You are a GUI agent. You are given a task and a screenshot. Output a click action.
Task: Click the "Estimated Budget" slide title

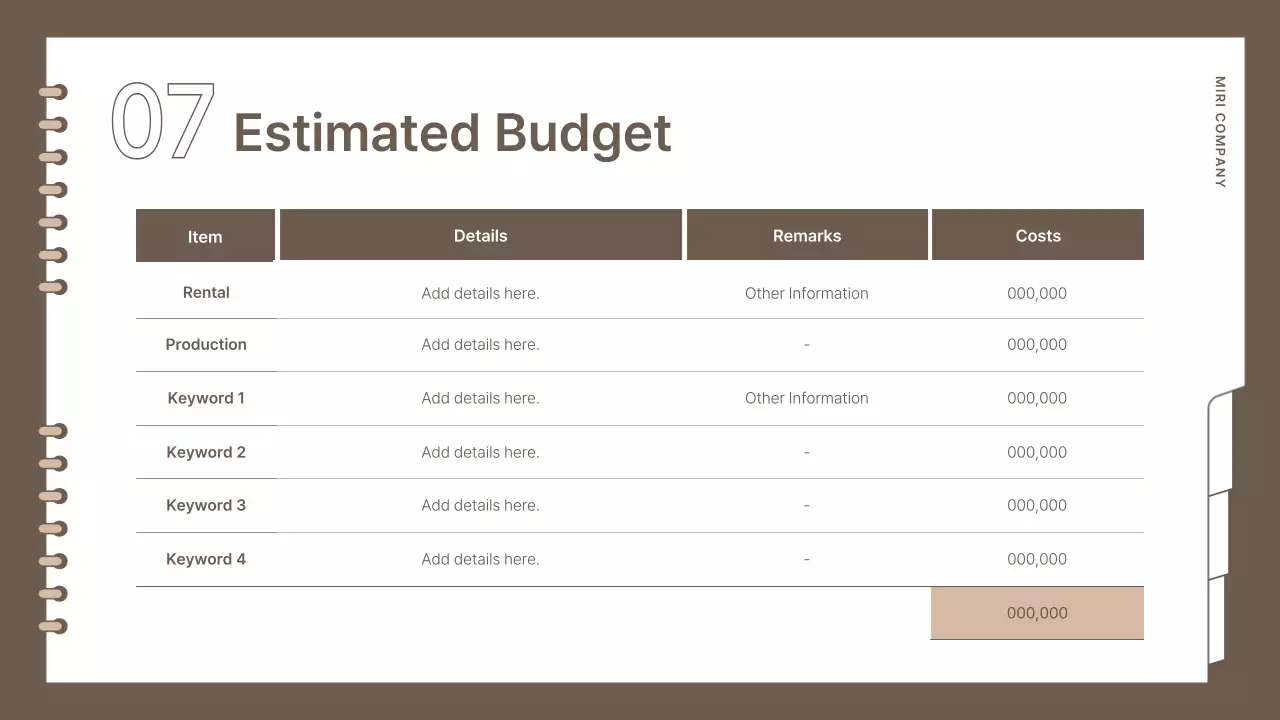click(452, 133)
